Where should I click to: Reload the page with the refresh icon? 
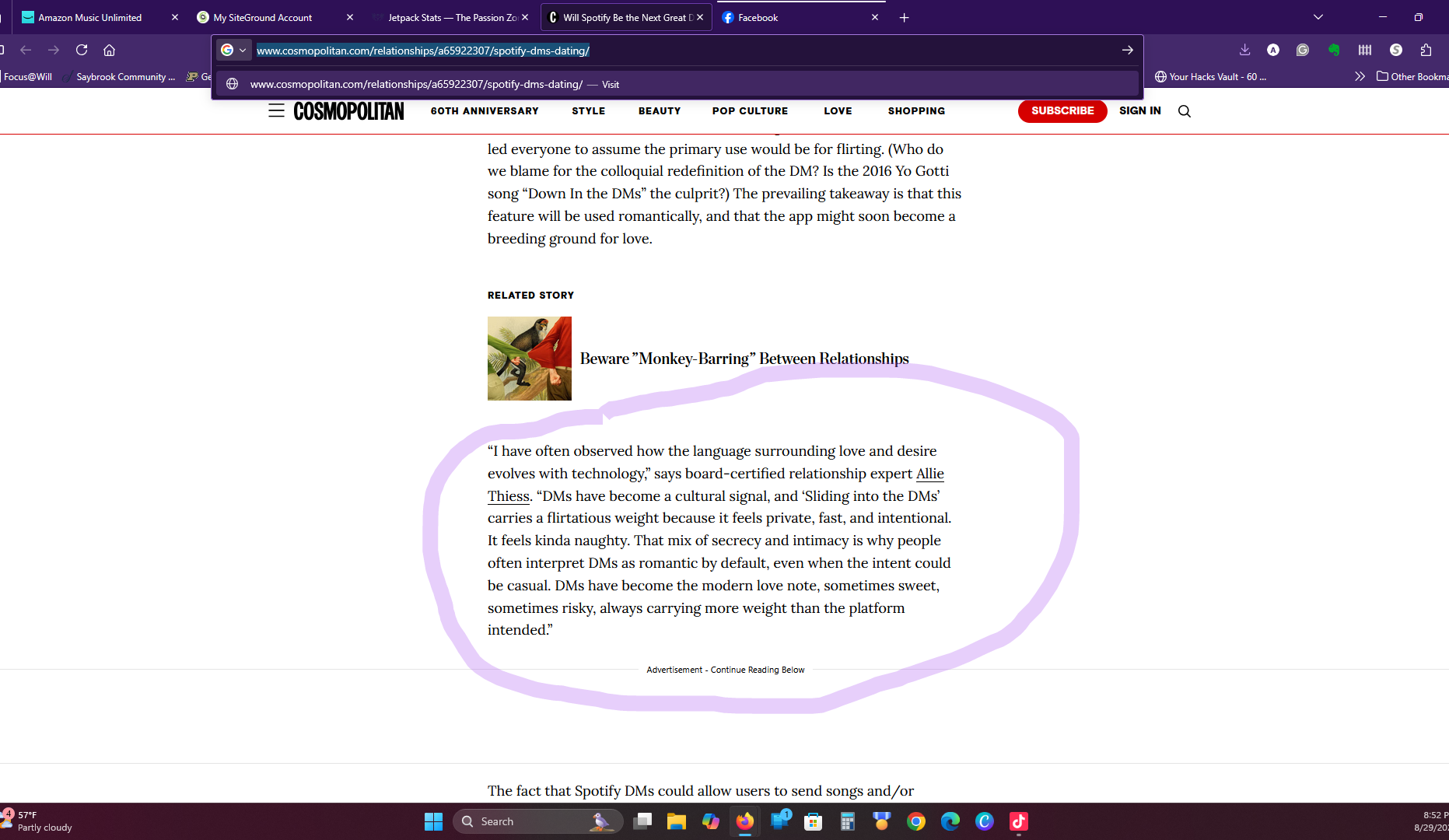pyautogui.click(x=82, y=50)
